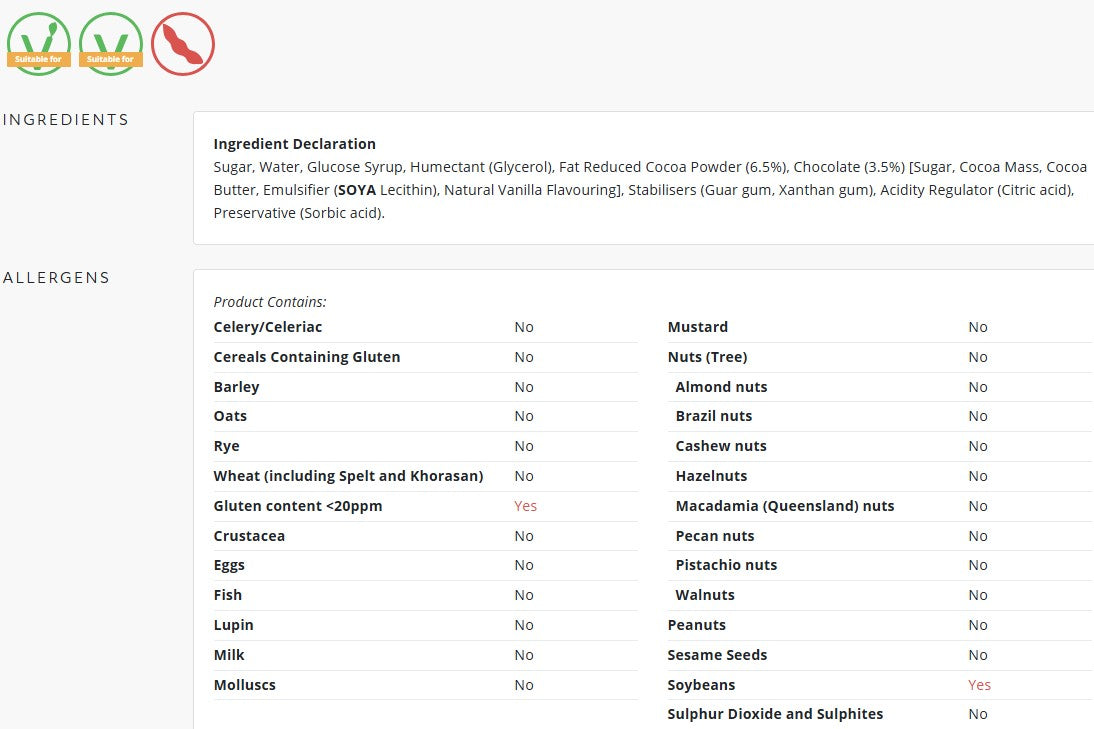This screenshot has height=729, width=1094.
Task: Click the INGREDIENTS section heading
Action: (66, 120)
